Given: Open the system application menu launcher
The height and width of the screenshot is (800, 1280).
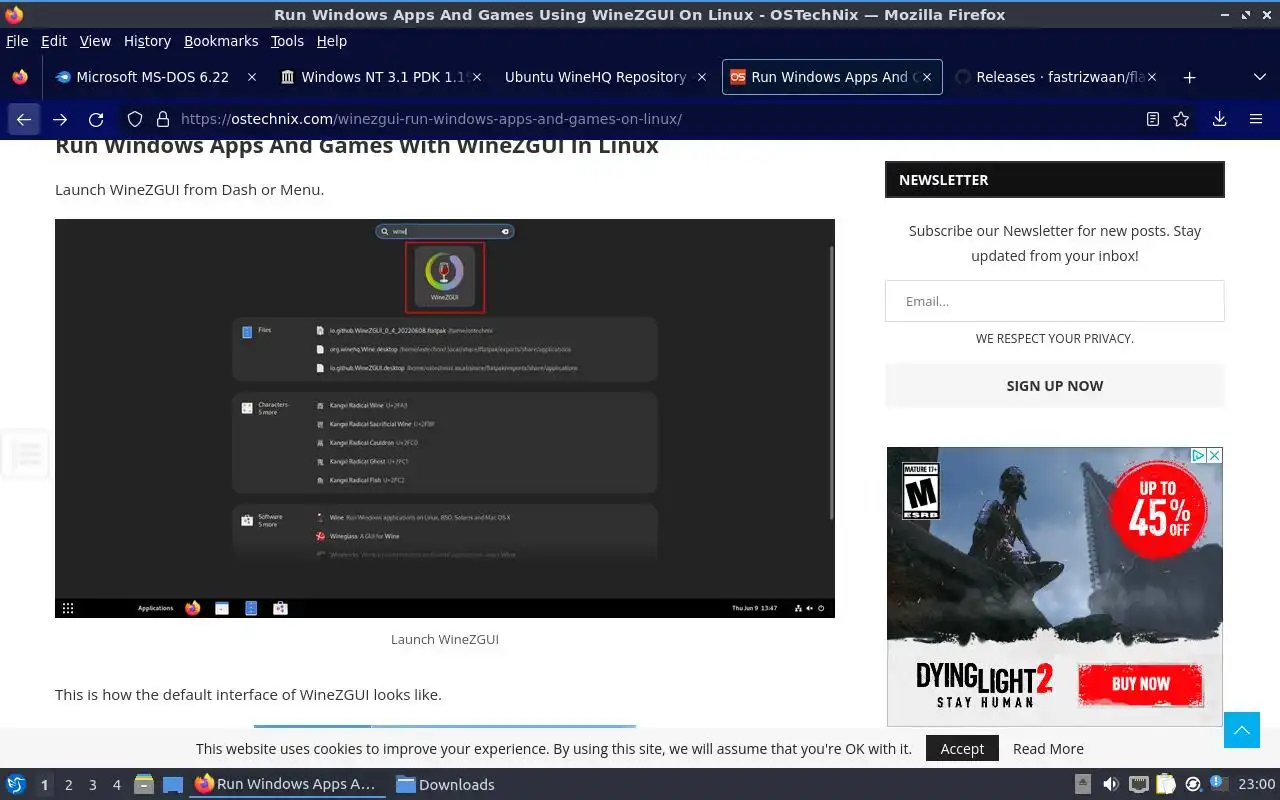Looking at the screenshot, I should [16, 784].
